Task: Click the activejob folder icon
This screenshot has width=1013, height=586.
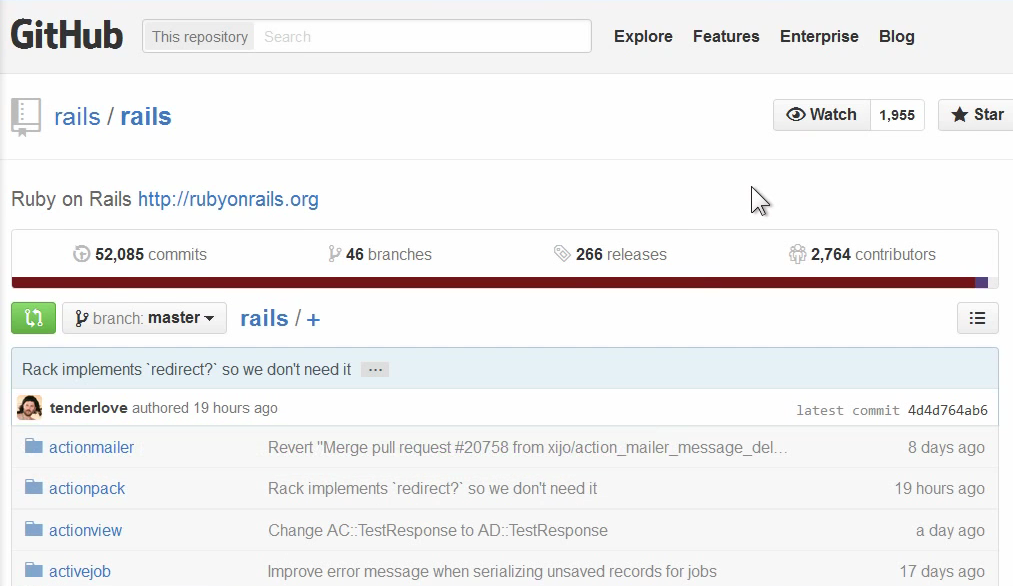Action: (34, 570)
